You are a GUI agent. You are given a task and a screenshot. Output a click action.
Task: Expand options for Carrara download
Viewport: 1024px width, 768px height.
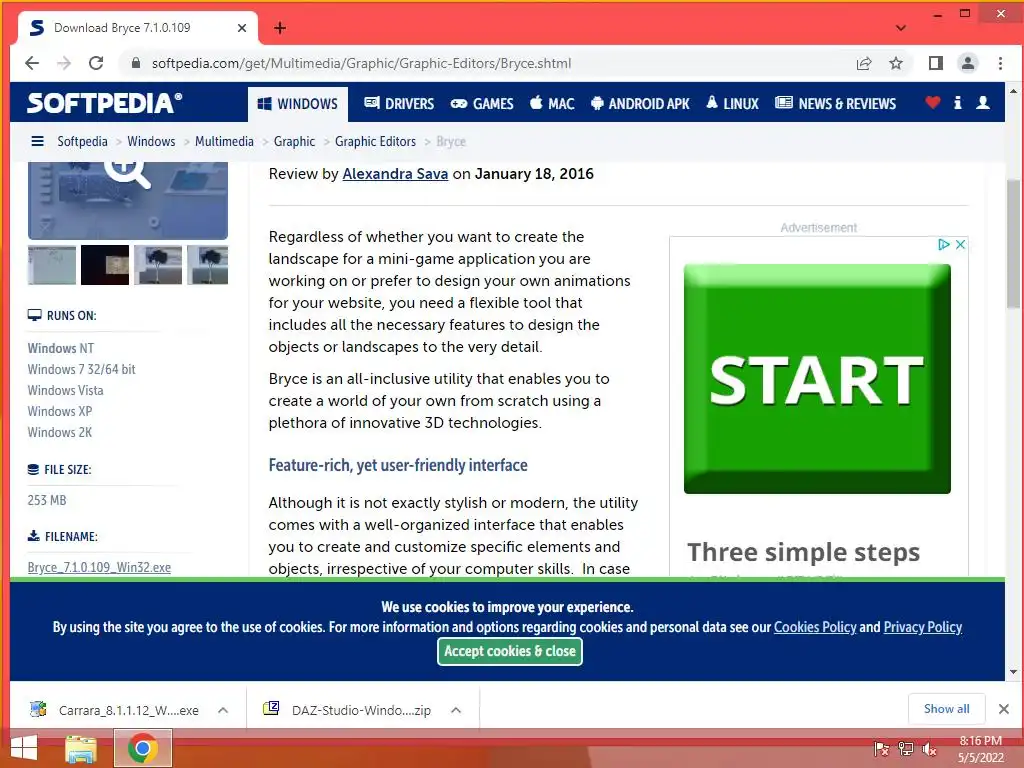tap(223, 710)
